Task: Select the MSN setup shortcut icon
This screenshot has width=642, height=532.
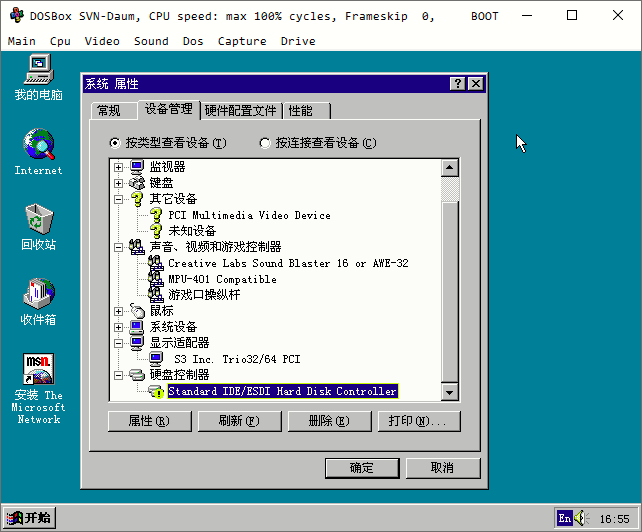Action: tap(38, 368)
